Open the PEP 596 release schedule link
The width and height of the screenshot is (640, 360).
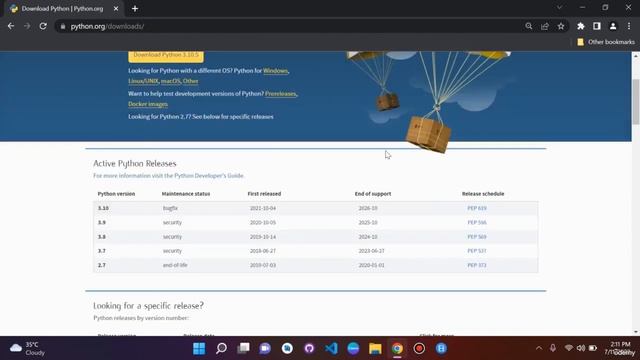477,222
